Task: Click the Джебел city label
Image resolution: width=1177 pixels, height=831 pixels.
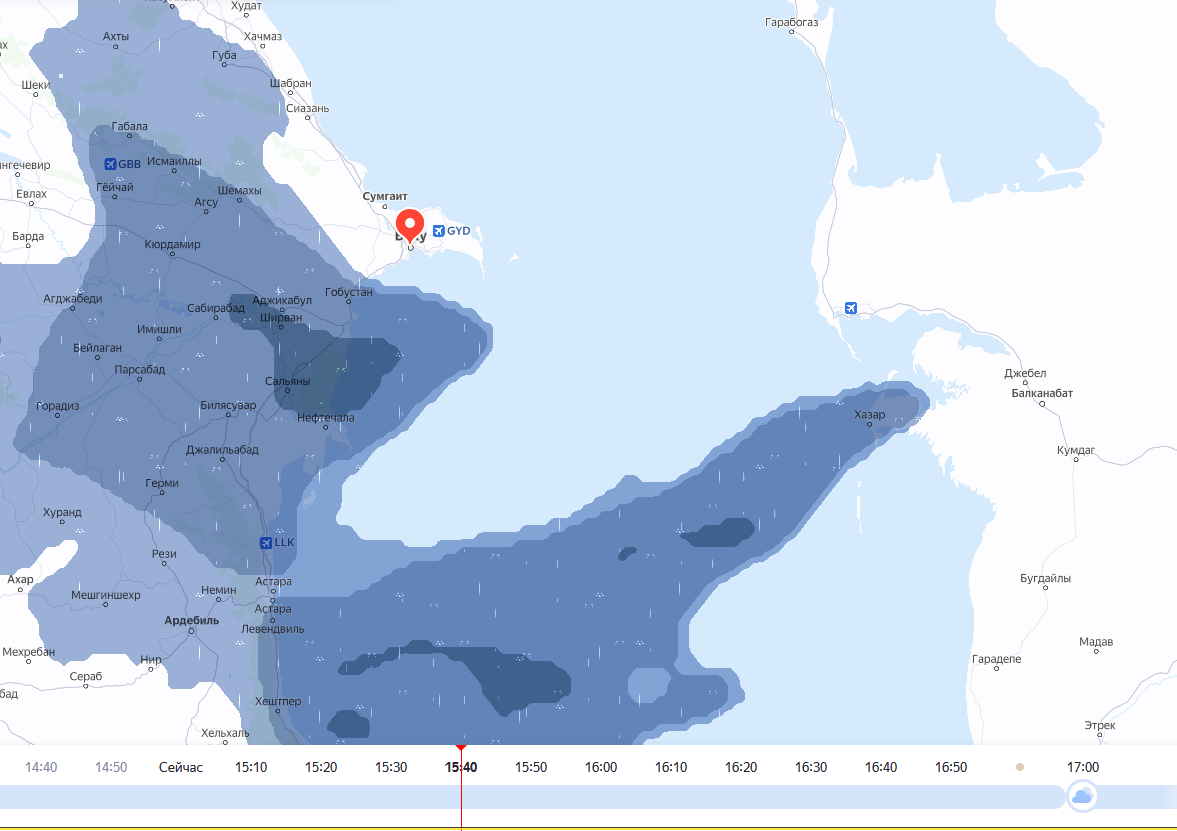Action: pos(1025,373)
